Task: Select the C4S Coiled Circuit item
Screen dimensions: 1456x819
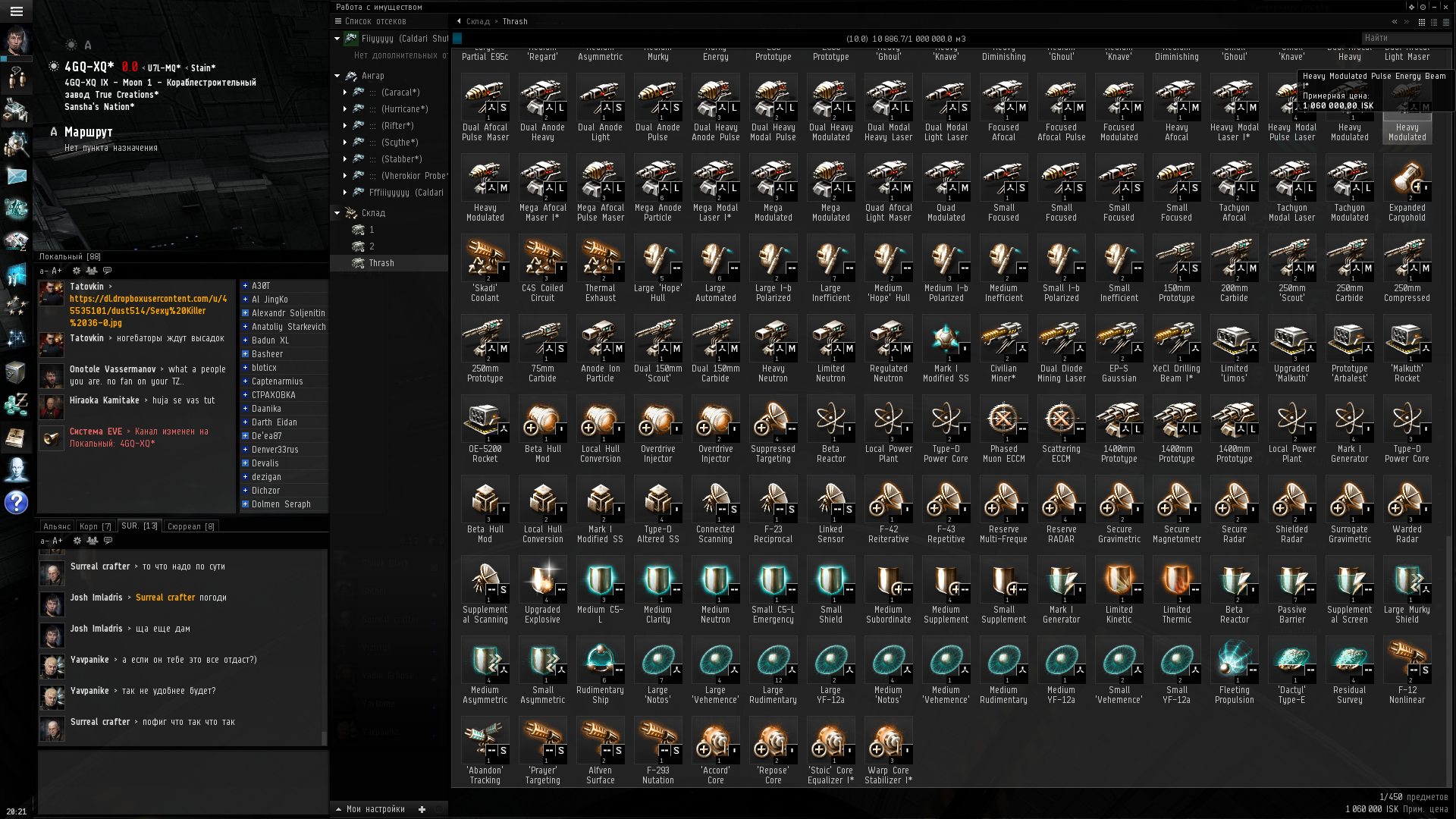Action: click(543, 268)
